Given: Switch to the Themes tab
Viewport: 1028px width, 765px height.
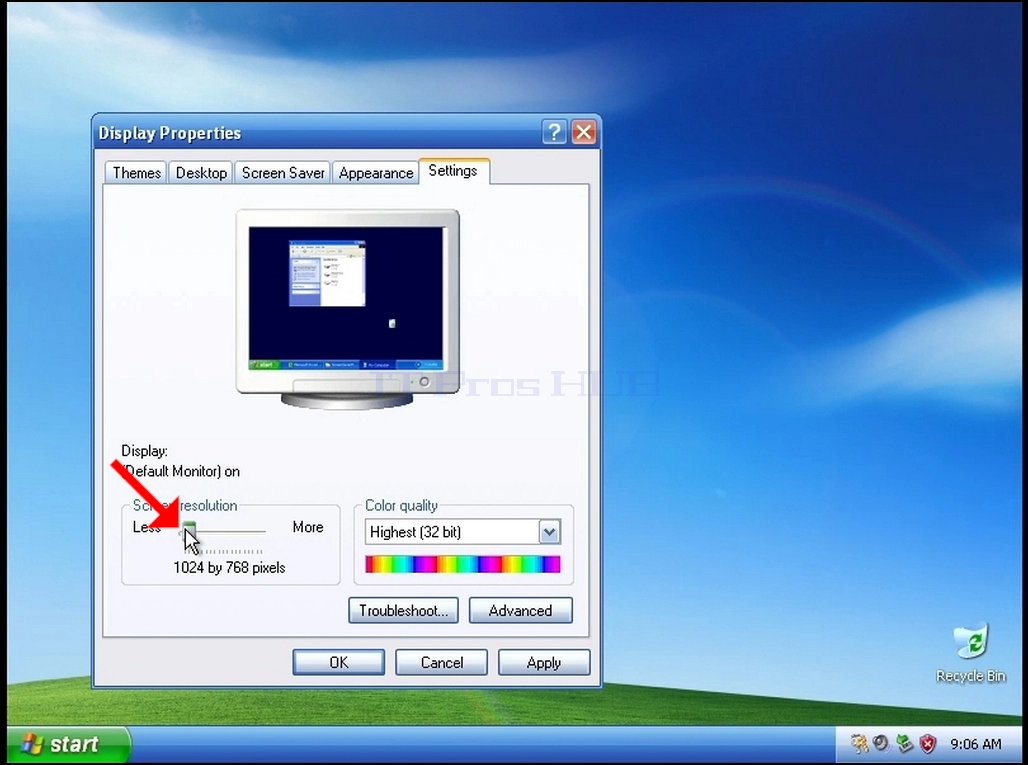Looking at the screenshot, I should [136, 173].
